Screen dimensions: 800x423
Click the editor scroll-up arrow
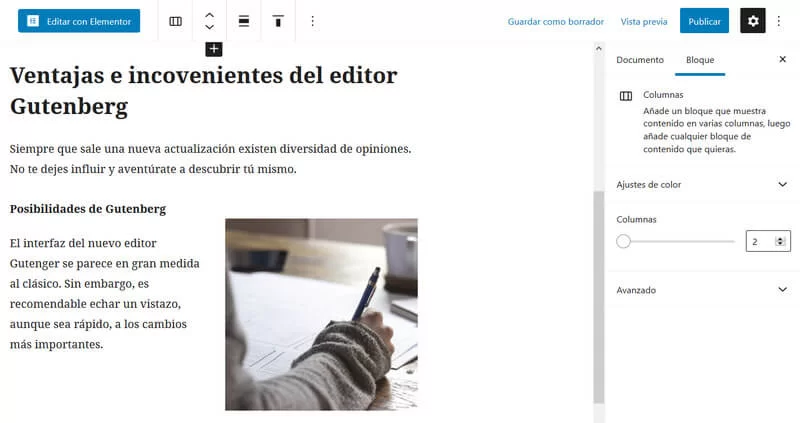pyautogui.click(x=598, y=48)
